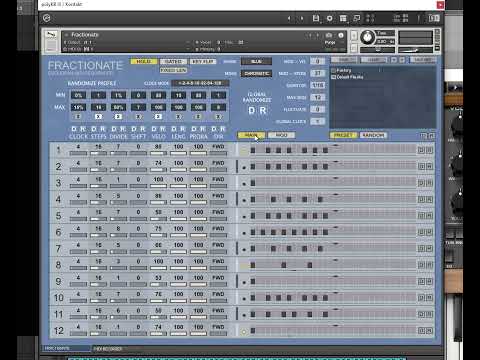Image resolution: width=480 pixels, height=360 pixels.
Task: Click the Tune knob
Action: pos(367,37)
